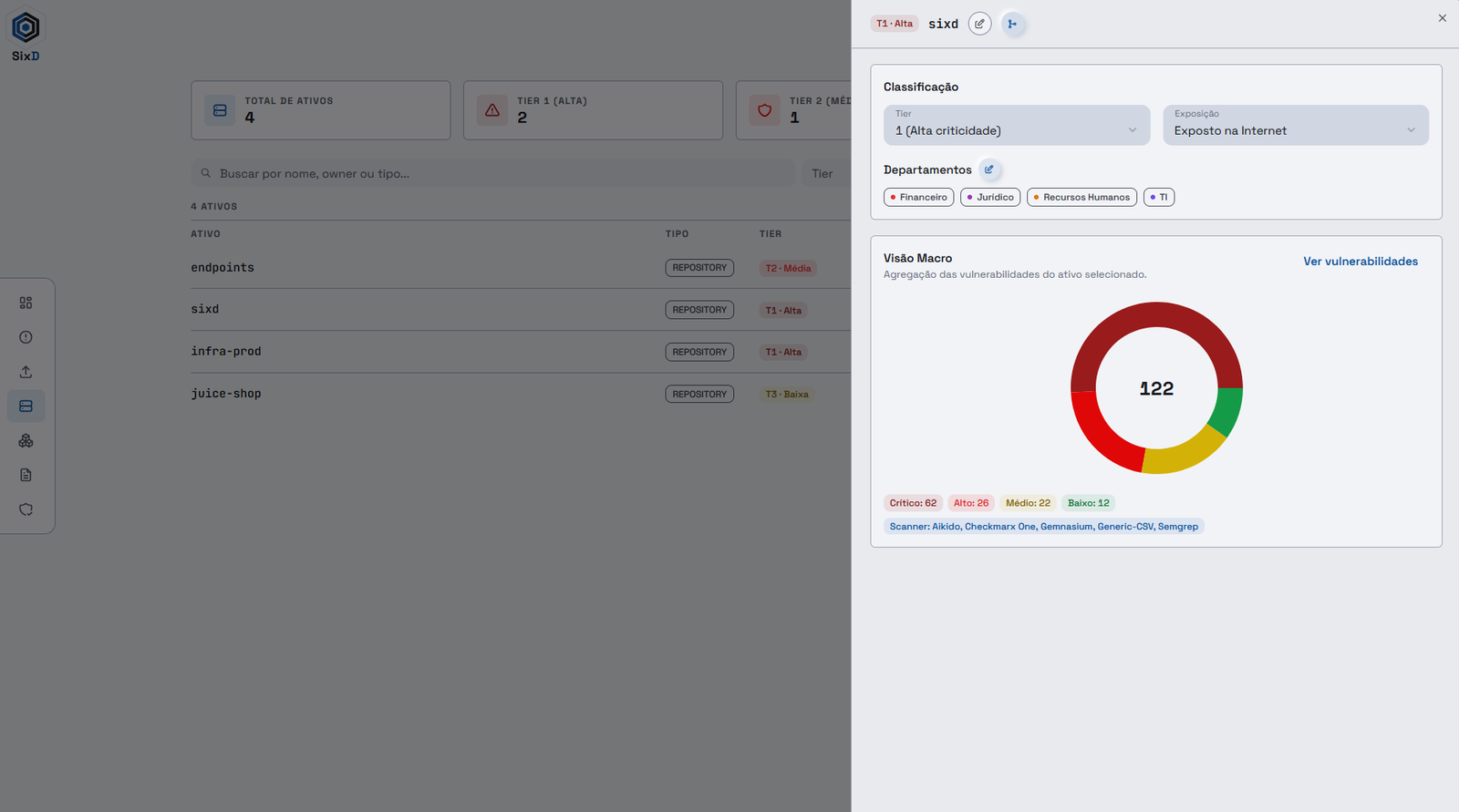Select the Crítico: 62 badge
This screenshot has width=1459, height=812.
click(913, 503)
